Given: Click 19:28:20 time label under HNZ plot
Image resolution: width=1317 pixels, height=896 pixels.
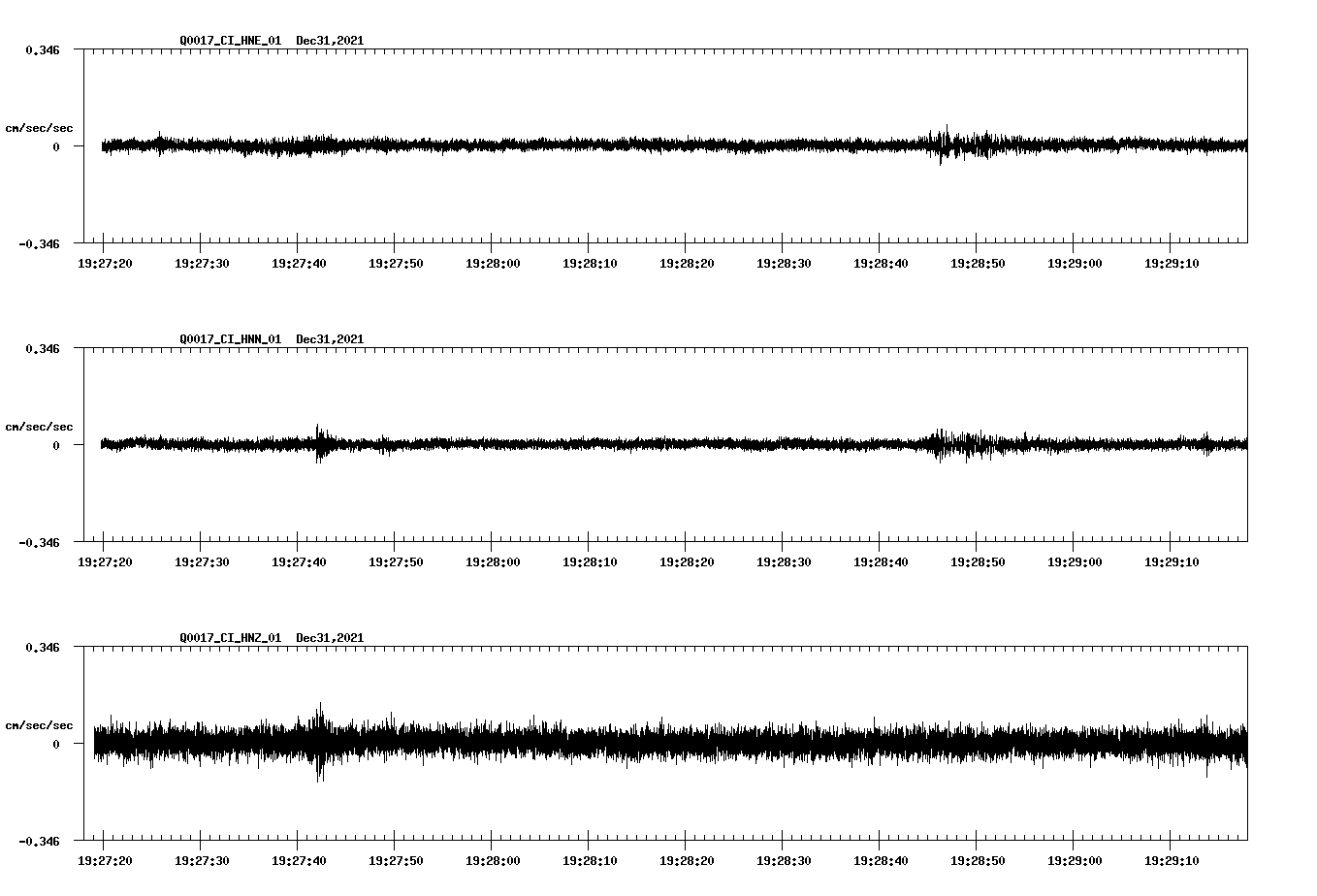Looking at the screenshot, I should point(687,861).
